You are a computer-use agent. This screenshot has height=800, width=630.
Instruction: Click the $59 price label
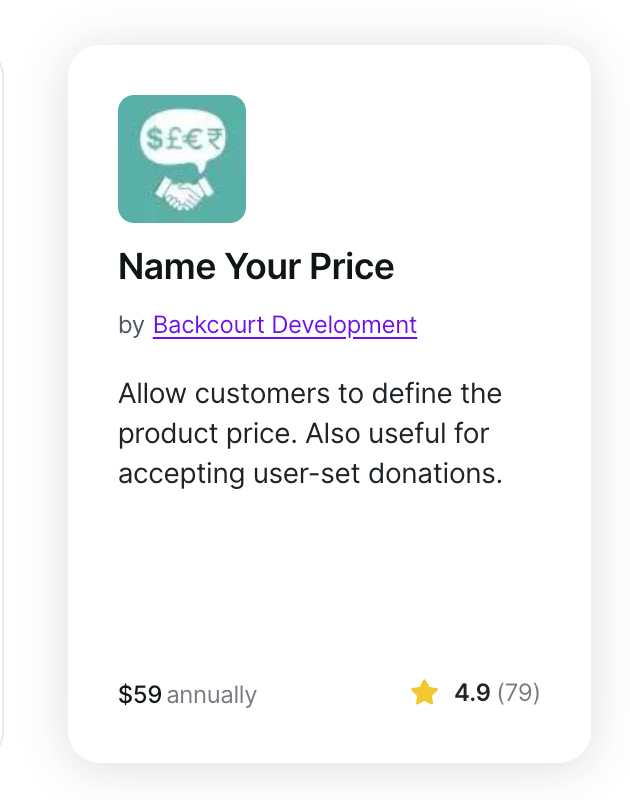pyautogui.click(x=140, y=694)
